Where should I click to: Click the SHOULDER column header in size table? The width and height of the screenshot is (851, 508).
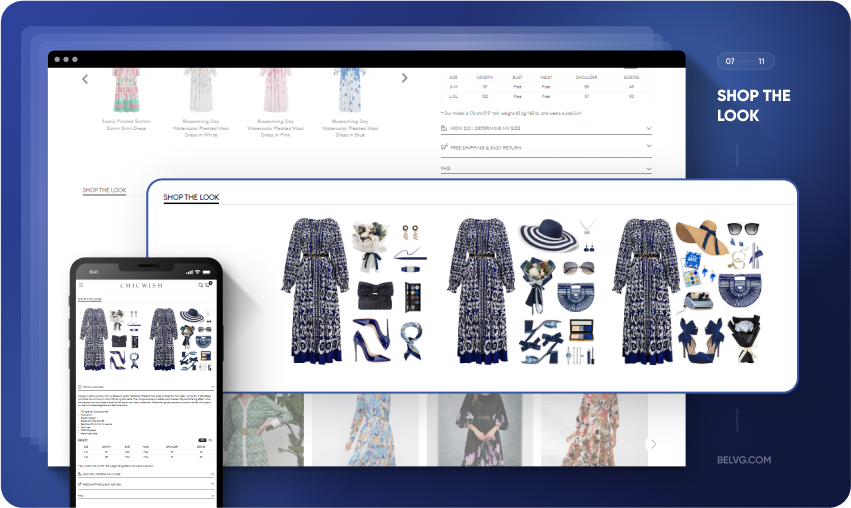(586, 77)
